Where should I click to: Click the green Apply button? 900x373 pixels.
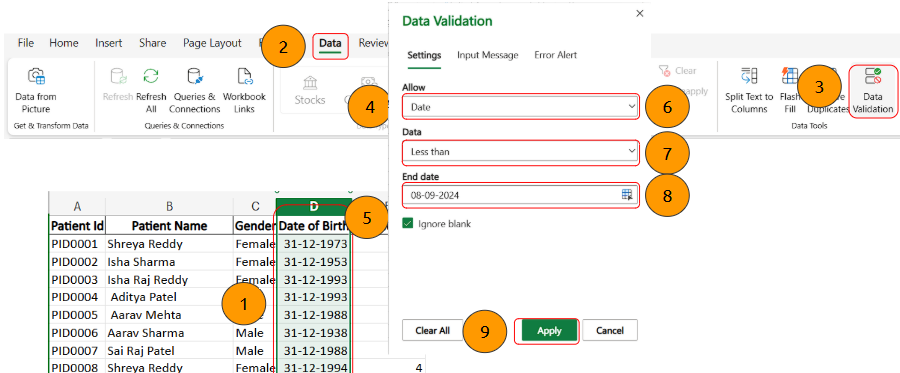(549, 331)
